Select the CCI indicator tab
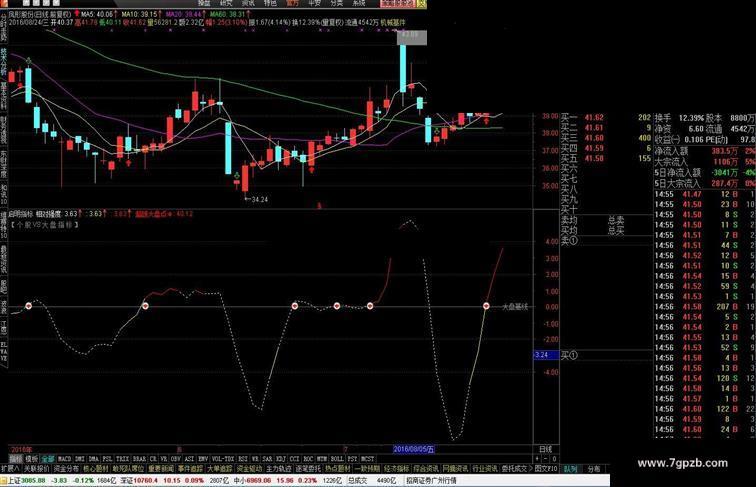Viewport: 756px width, 487px height. point(294,459)
